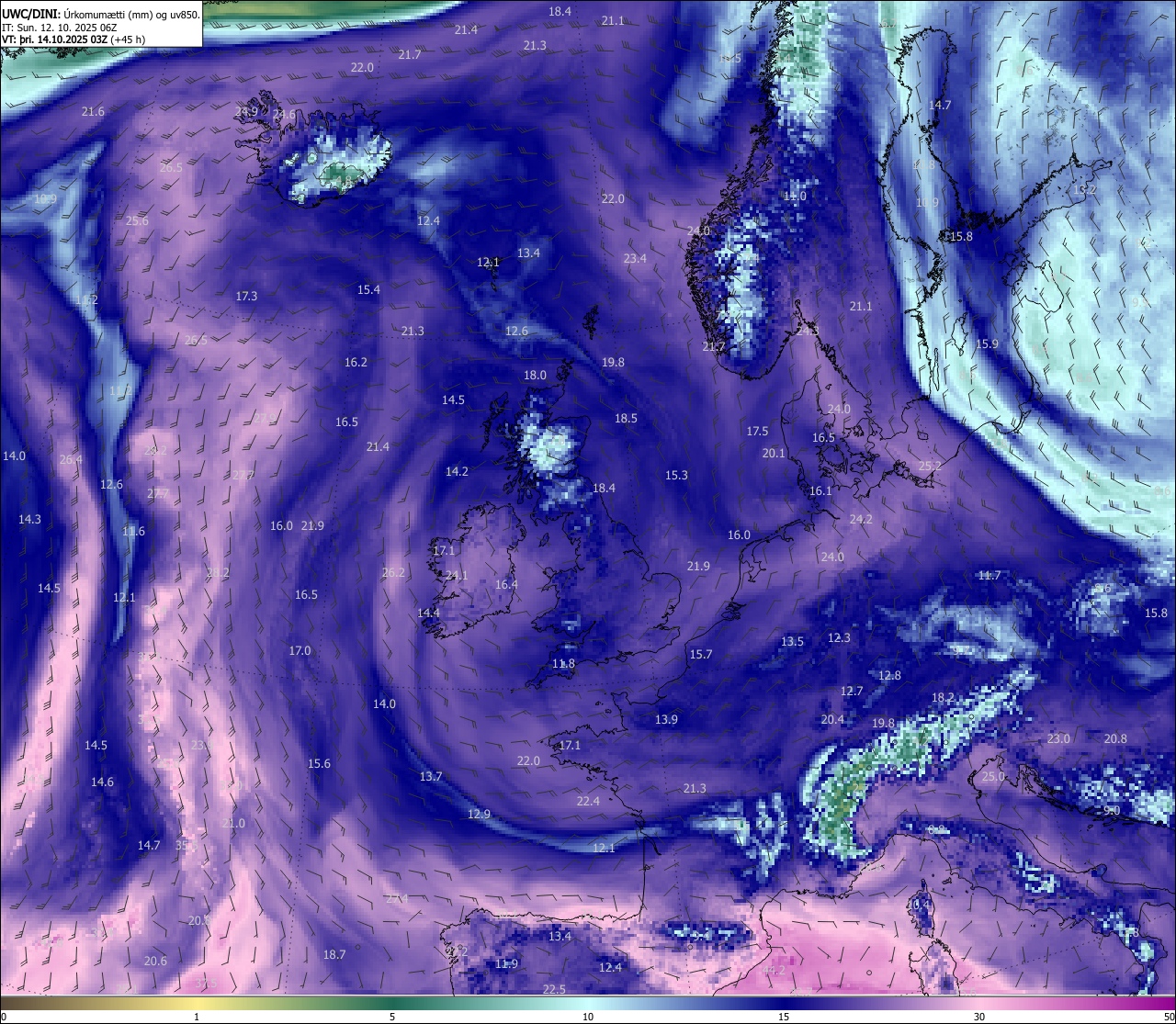Select the map value '15.9' near the Baltic
Viewport: 1176px width, 1024px height.
point(987,344)
